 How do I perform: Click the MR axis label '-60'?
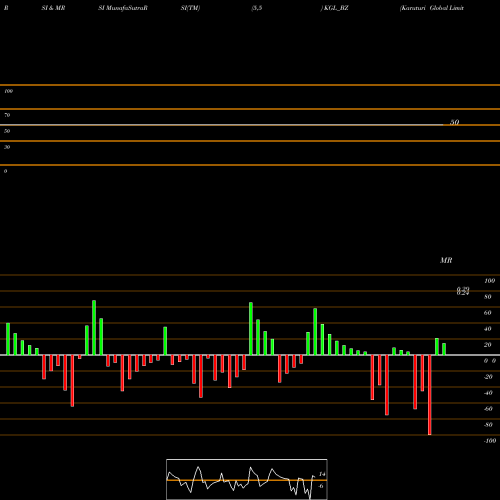[488, 409]
